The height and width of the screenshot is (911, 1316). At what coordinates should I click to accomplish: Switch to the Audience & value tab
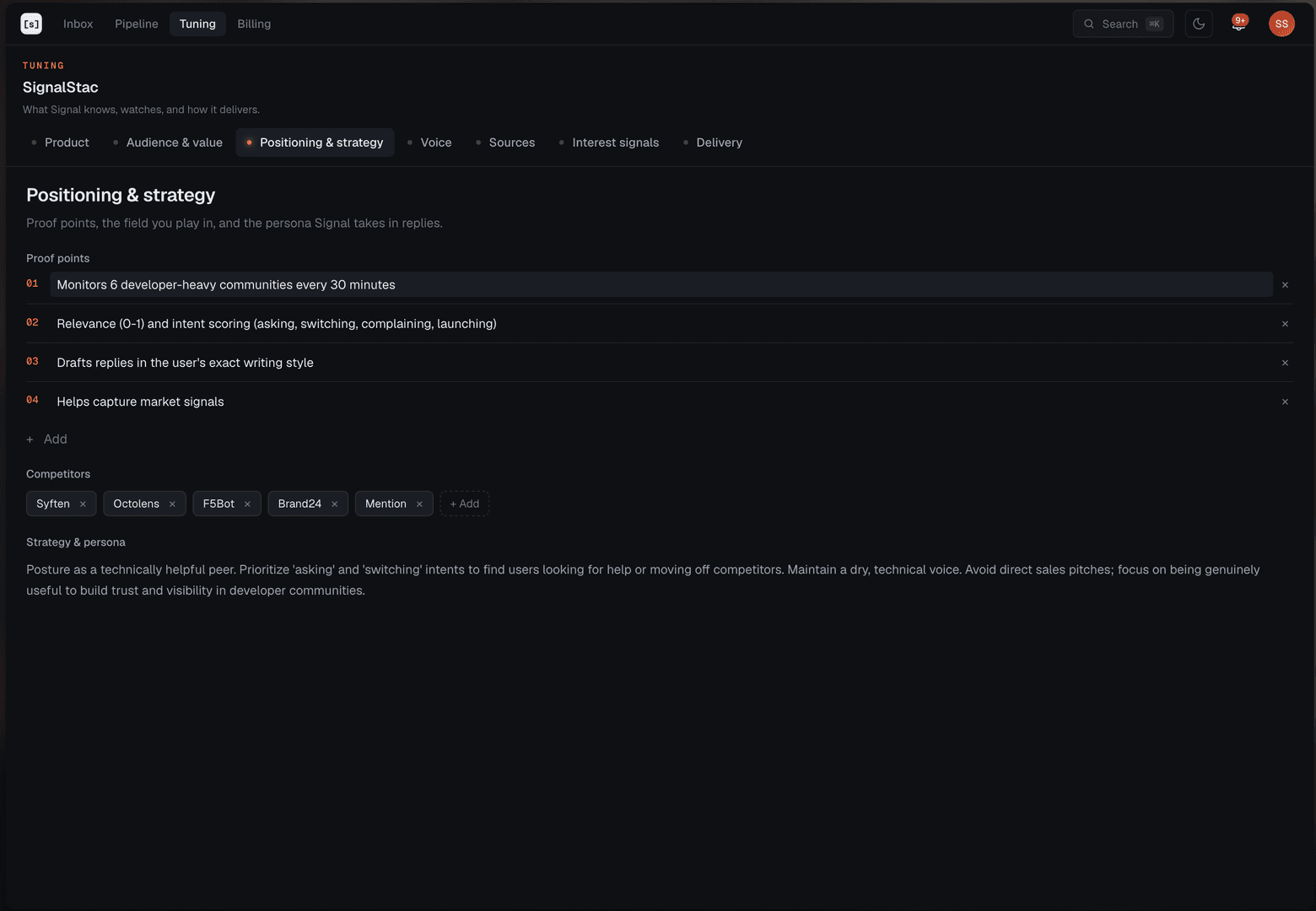168,143
